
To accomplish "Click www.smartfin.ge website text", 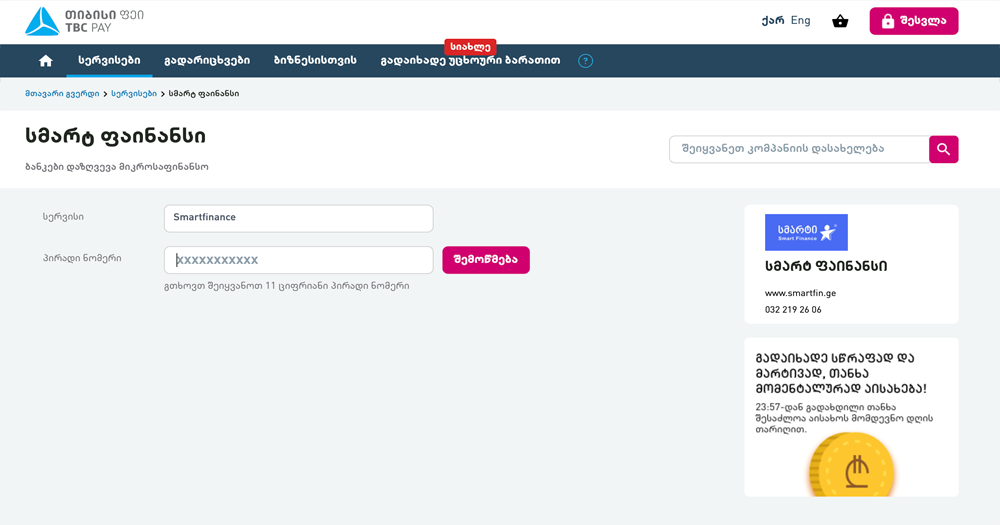I will 800,293.
